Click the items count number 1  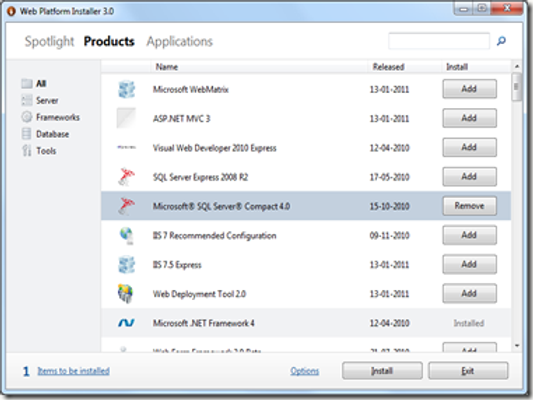(26, 371)
